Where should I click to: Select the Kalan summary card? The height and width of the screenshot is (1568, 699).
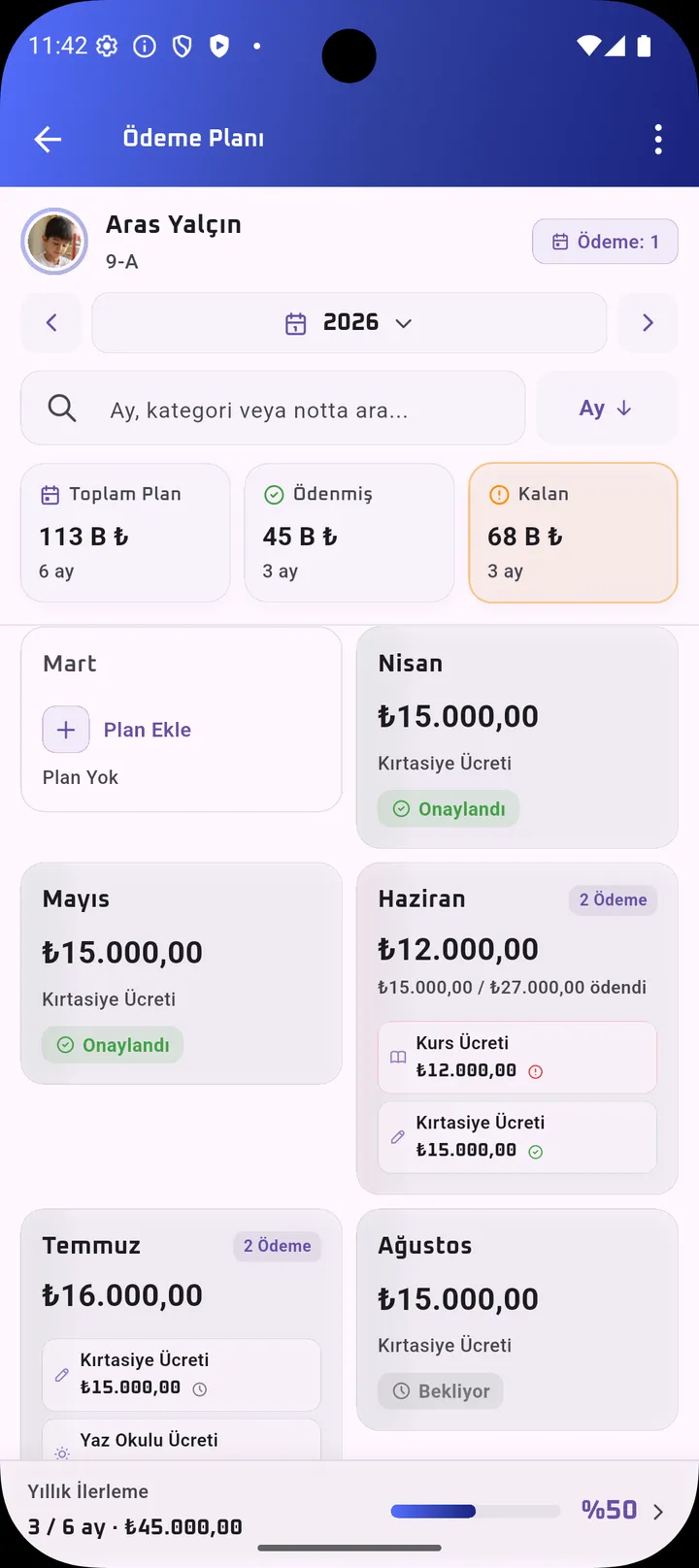coord(573,533)
